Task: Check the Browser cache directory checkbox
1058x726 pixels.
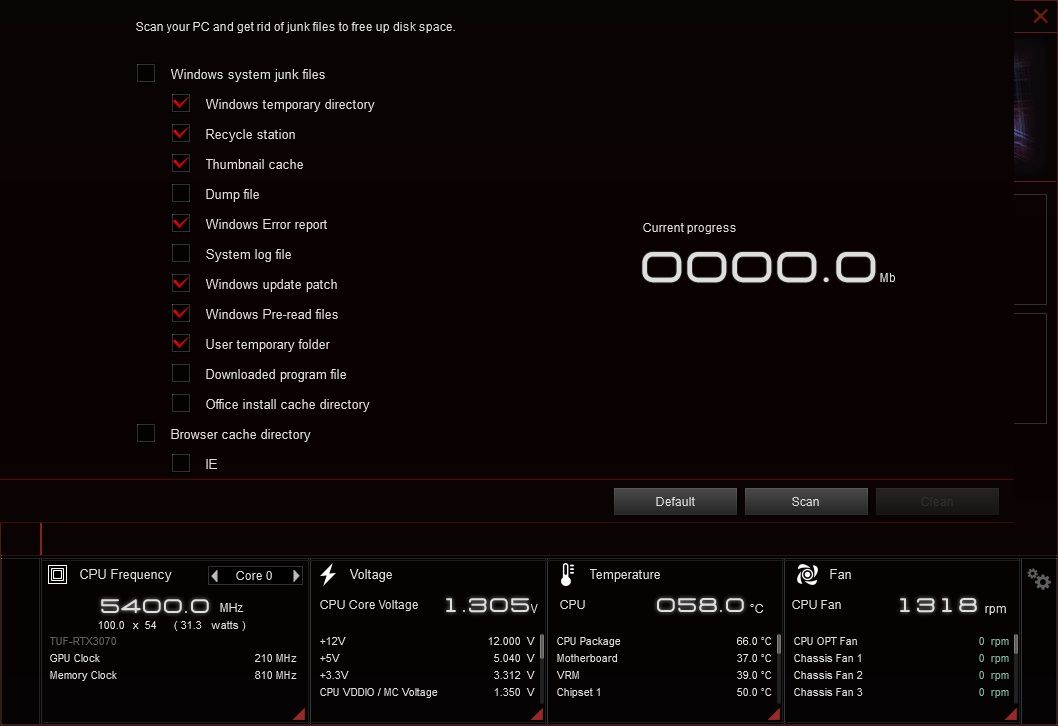Action: pyautogui.click(x=146, y=433)
